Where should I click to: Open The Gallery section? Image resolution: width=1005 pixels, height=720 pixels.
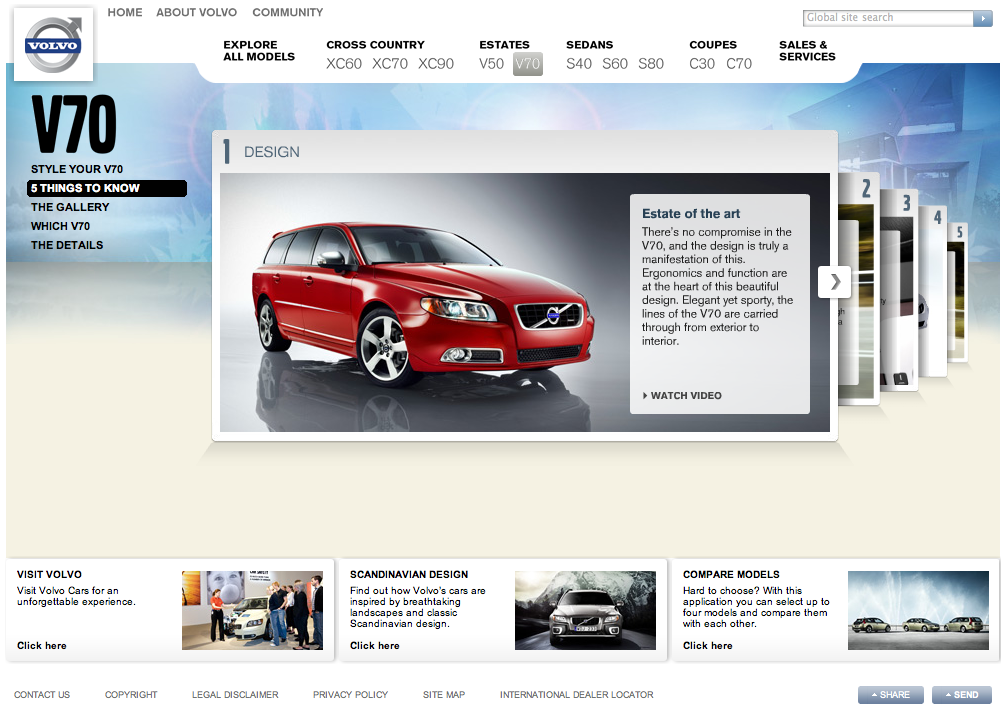click(x=70, y=207)
